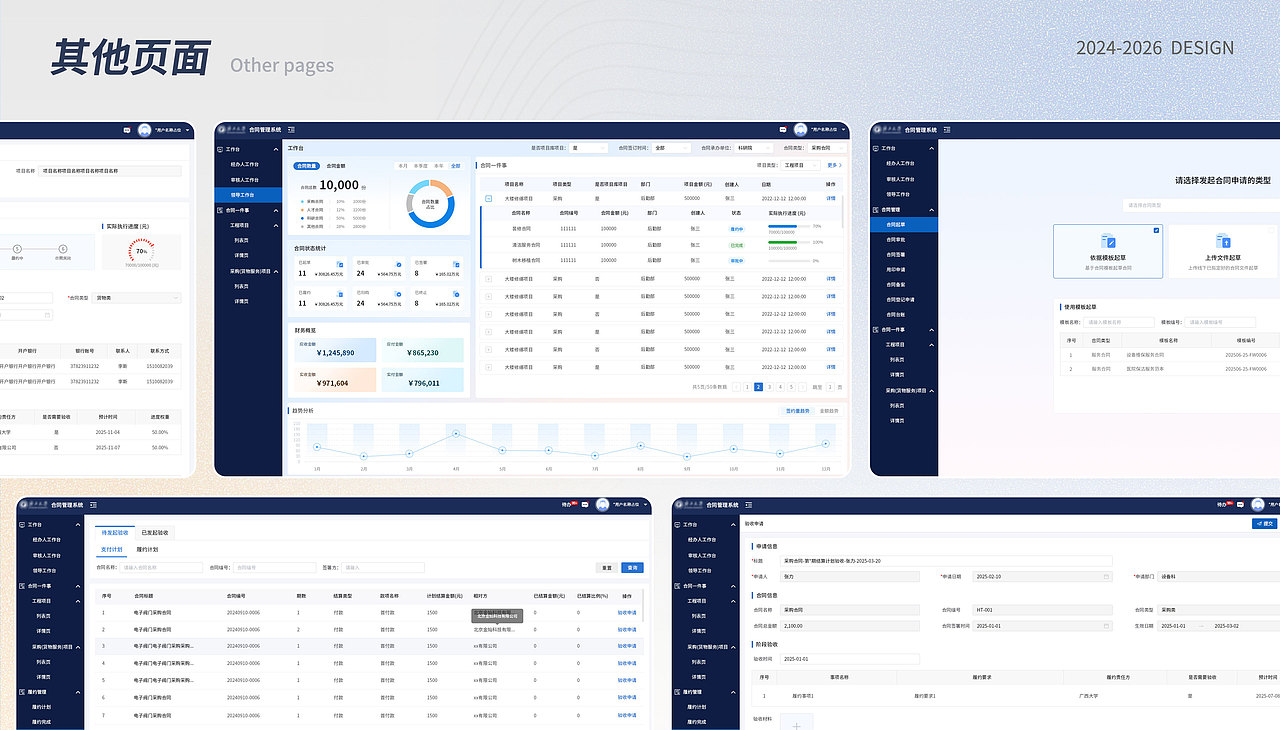Click the 更多 link in 合同一件事 panel
Screen dimensions: 1280x730
tap(834, 165)
